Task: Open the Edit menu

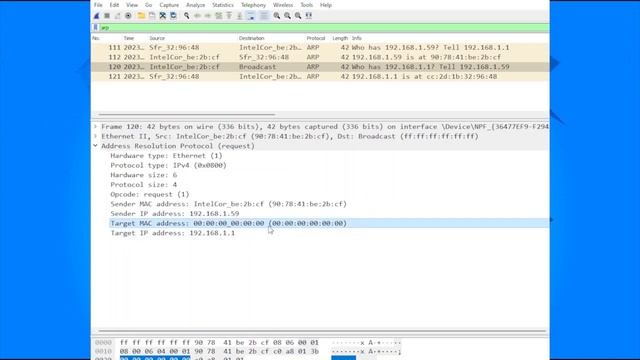Action: (114, 5)
